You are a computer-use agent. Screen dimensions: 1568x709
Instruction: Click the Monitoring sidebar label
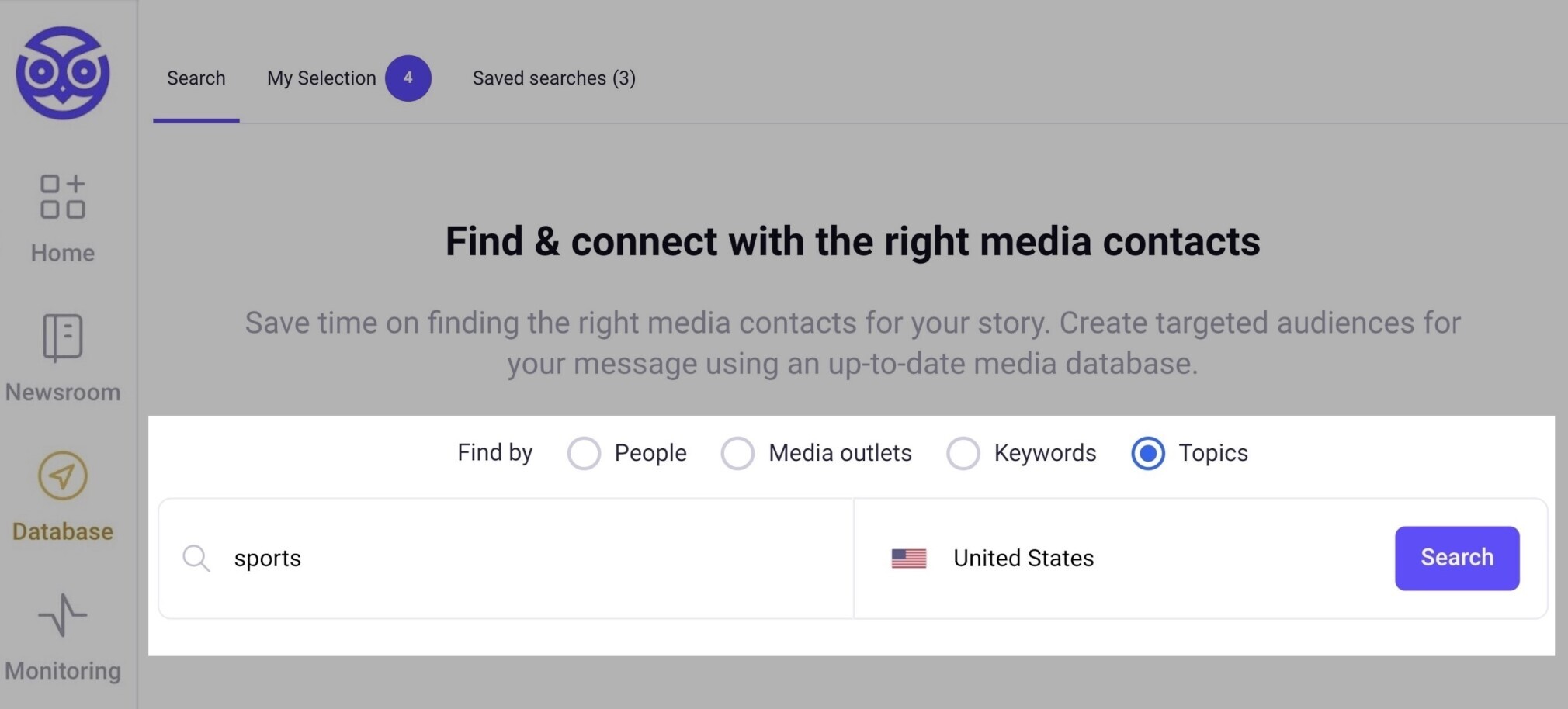point(63,671)
